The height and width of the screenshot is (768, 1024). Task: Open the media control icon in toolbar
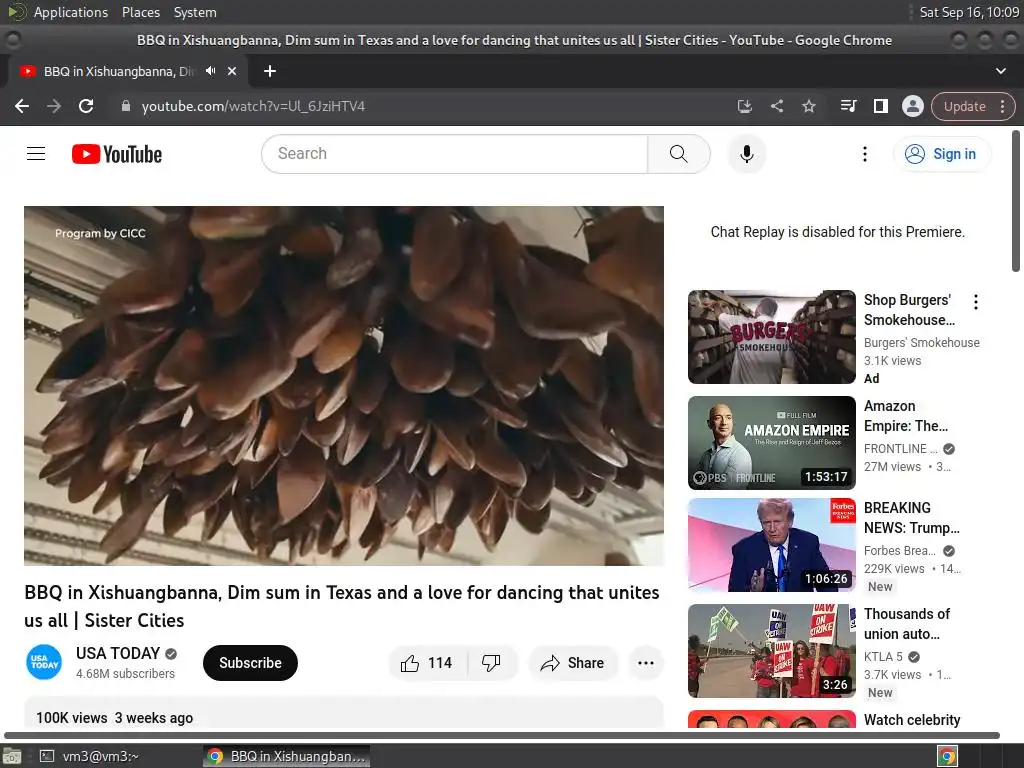click(848, 106)
